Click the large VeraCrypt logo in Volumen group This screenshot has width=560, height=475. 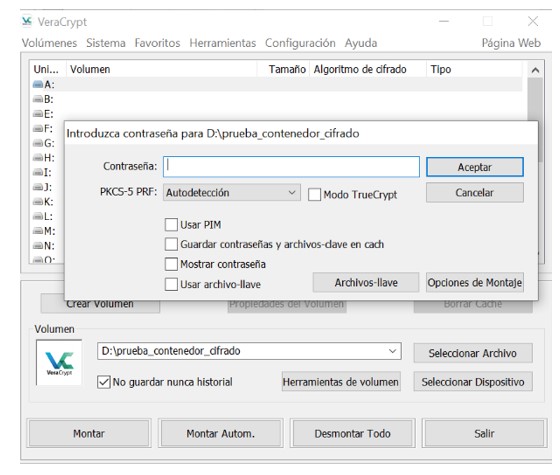point(59,362)
